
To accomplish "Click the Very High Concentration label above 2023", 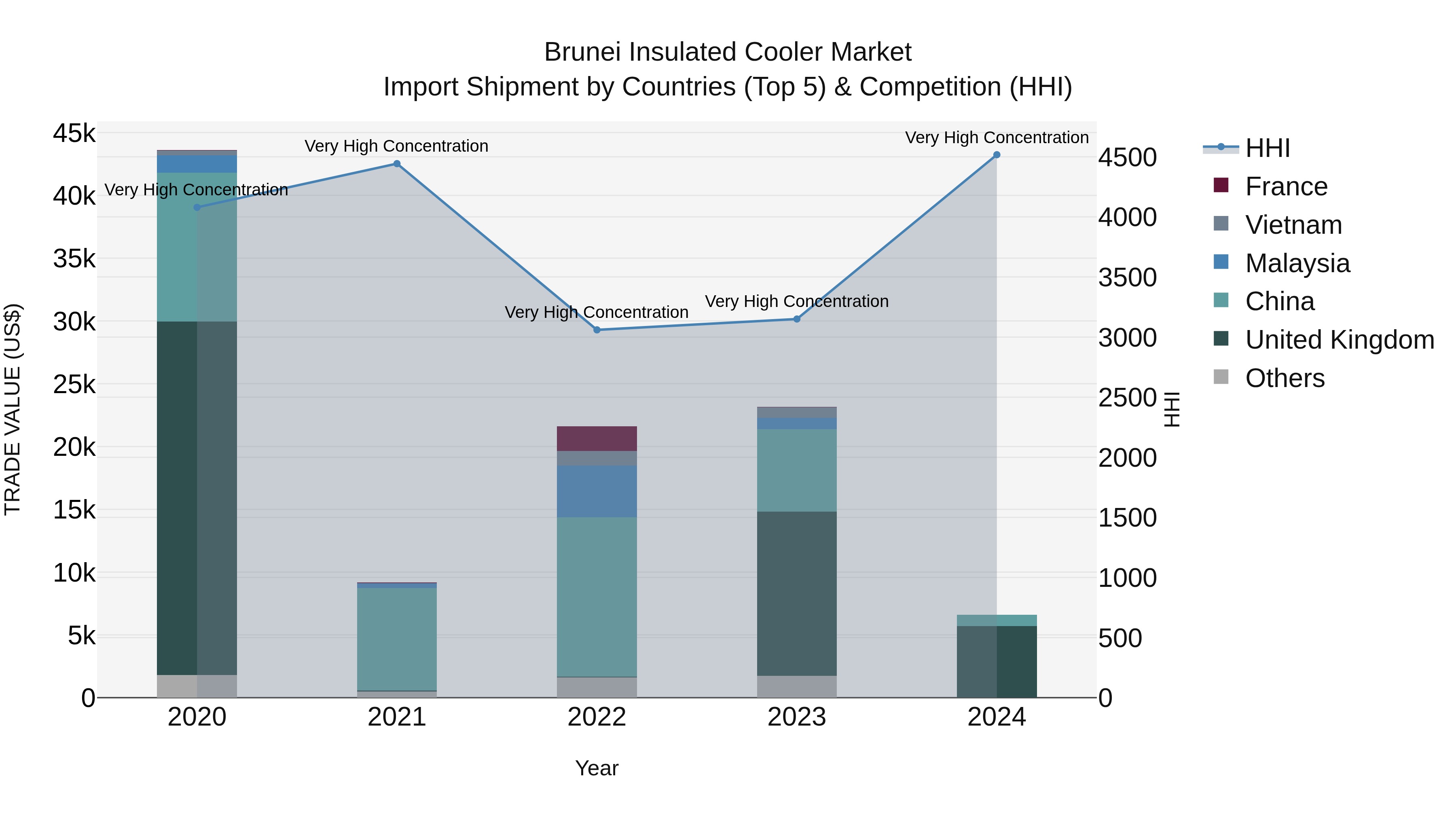I will coord(796,301).
